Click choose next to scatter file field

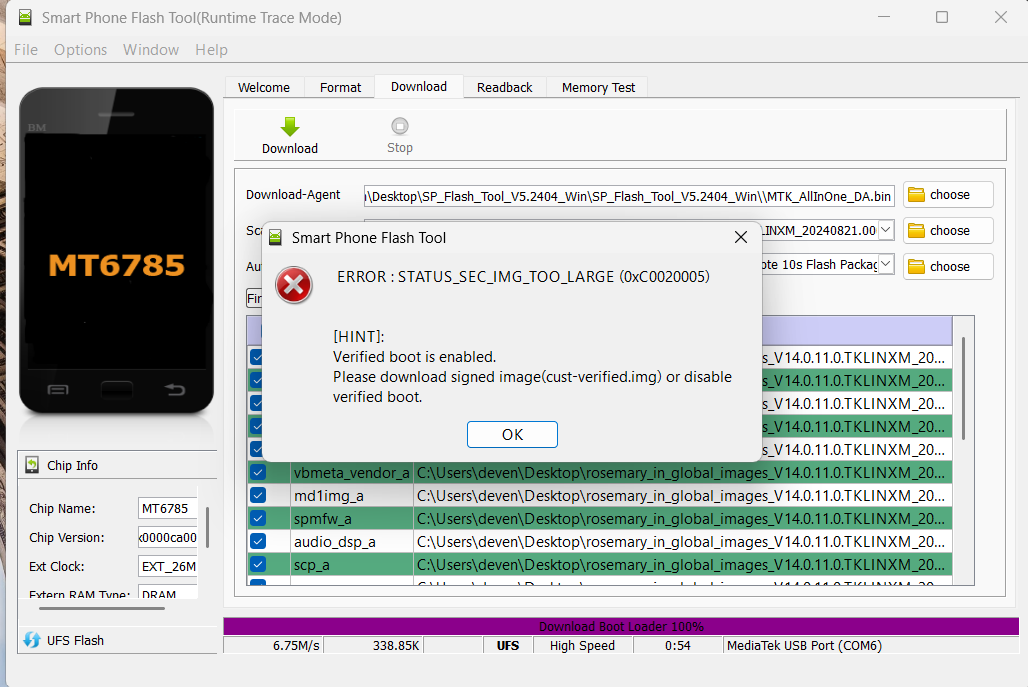coord(948,231)
